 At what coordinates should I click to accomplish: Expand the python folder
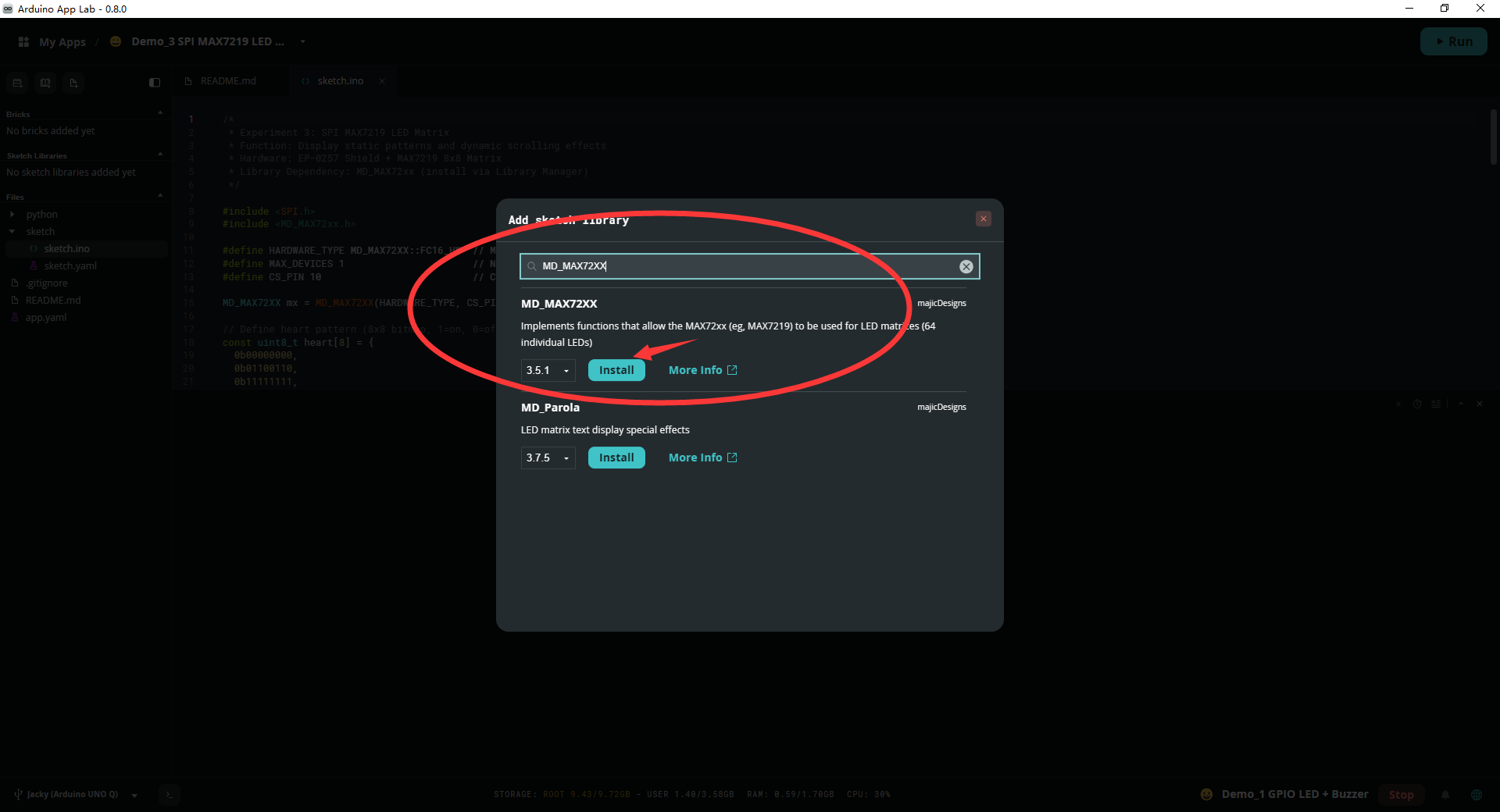[12, 214]
